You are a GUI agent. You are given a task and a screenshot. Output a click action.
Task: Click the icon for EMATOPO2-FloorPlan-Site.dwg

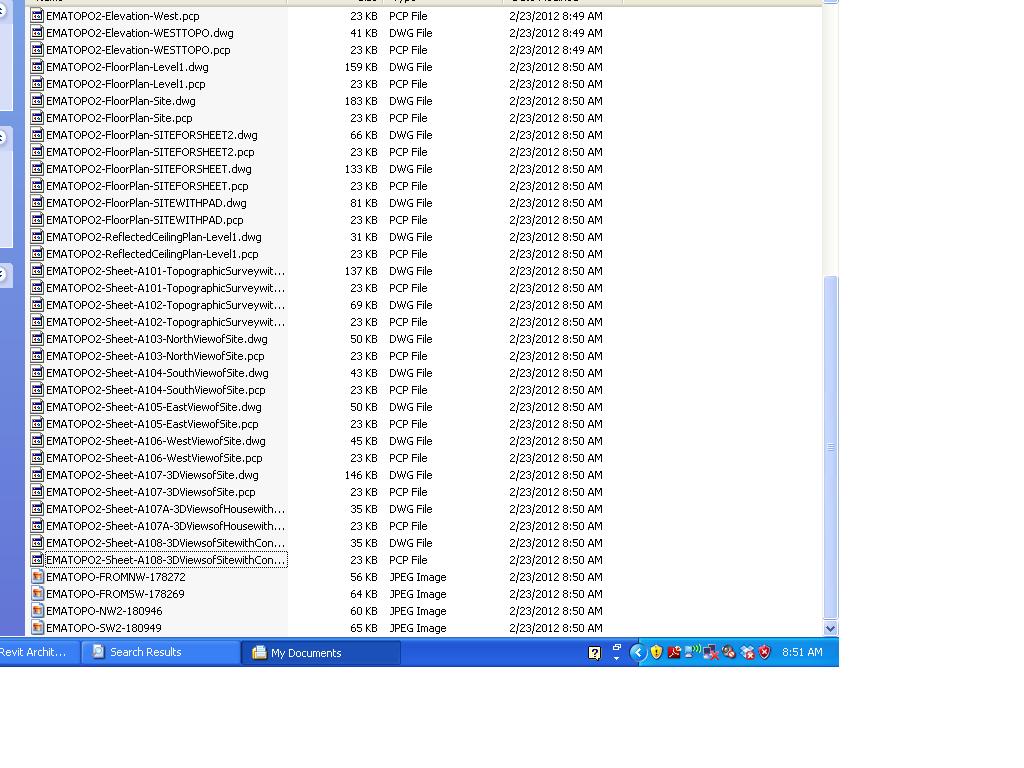(x=37, y=101)
